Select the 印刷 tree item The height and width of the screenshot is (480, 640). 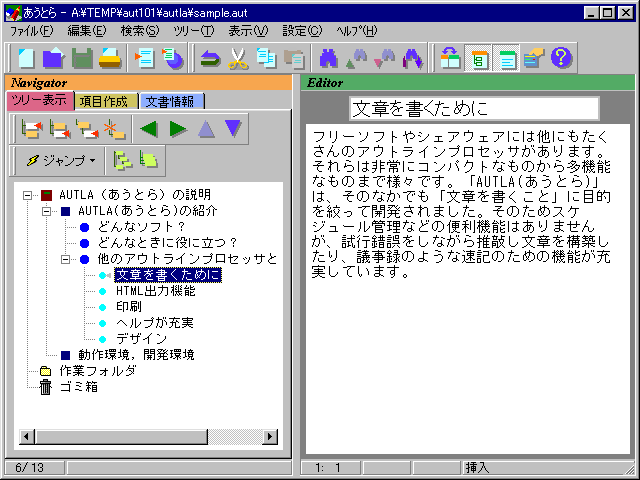(129, 307)
